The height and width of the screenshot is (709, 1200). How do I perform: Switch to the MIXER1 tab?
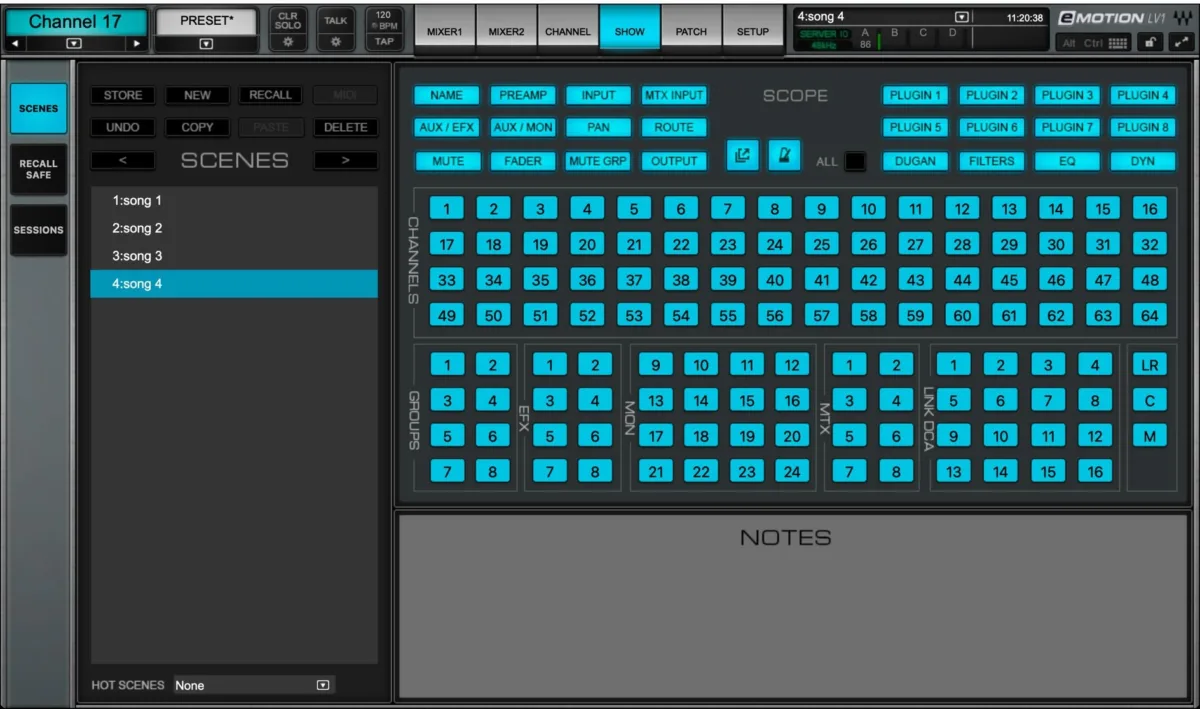point(444,31)
